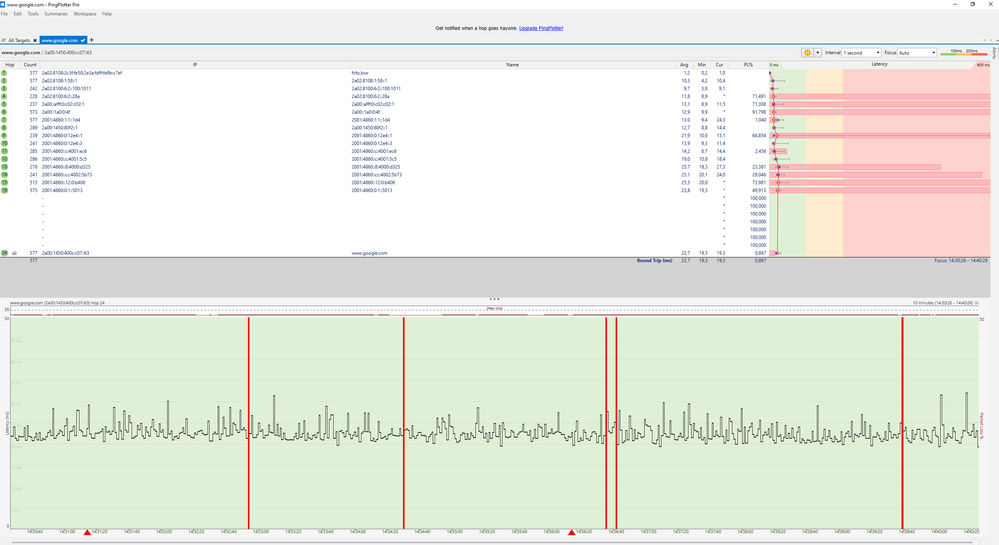The image size is (999, 545).
Task: Adjust the 100ms/200ms latency color scale
Action: pos(963,52)
